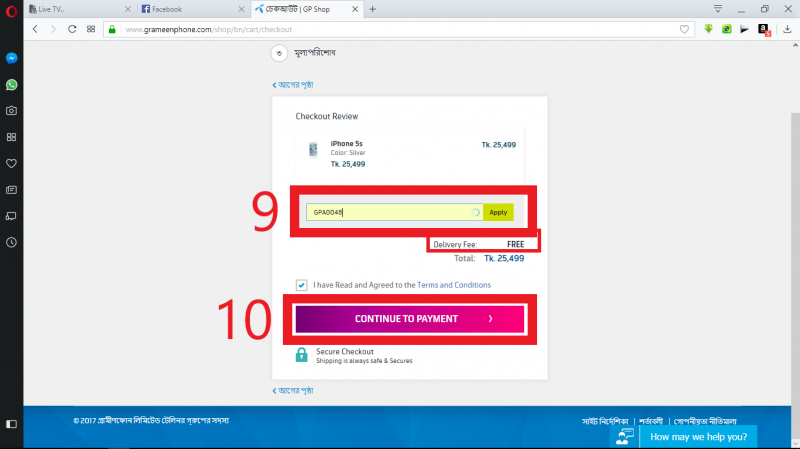The width and height of the screenshot is (800, 449).
Task: Close the Live TV tab
Action: tap(128, 9)
